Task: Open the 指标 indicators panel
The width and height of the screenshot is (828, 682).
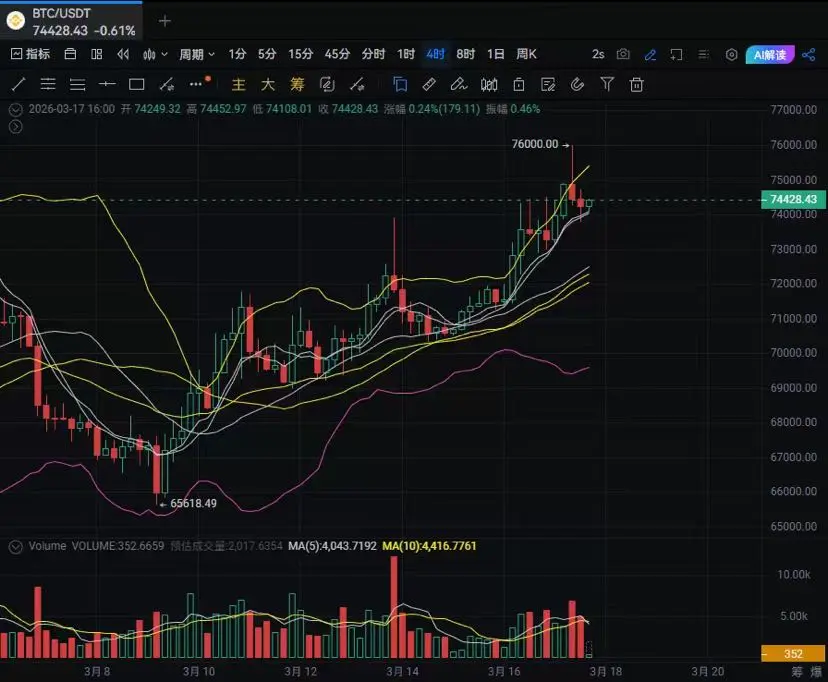Action: (30, 54)
